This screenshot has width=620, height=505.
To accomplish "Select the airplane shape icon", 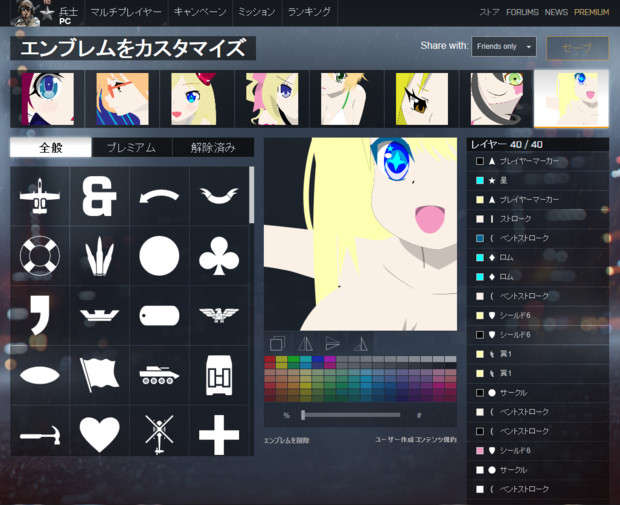I will coord(39,196).
